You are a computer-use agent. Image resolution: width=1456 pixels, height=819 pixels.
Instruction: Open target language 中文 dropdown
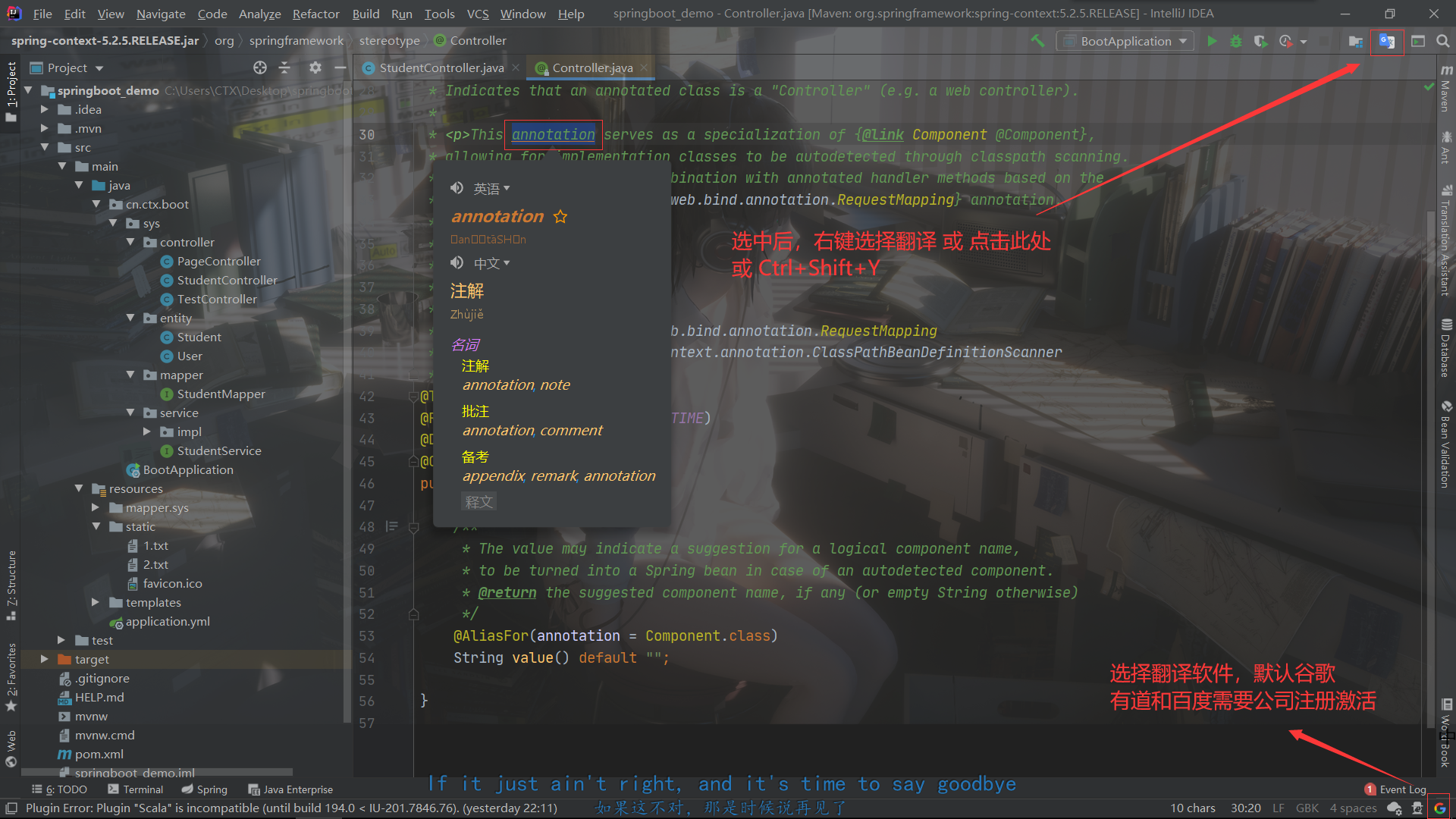(x=491, y=264)
